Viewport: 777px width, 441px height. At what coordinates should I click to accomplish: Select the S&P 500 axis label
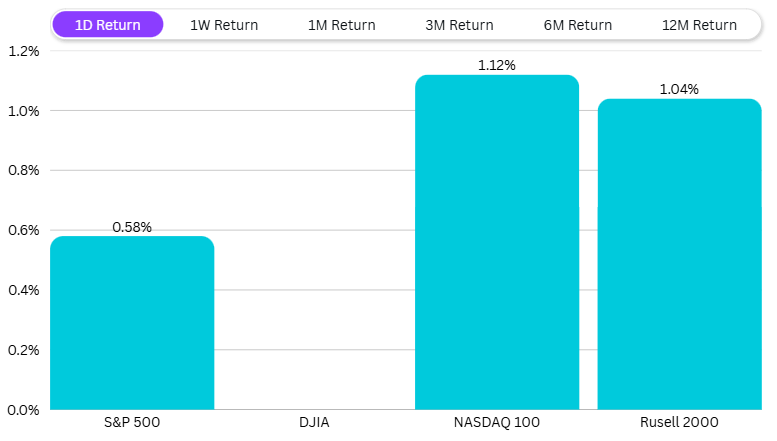[x=132, y=423]
